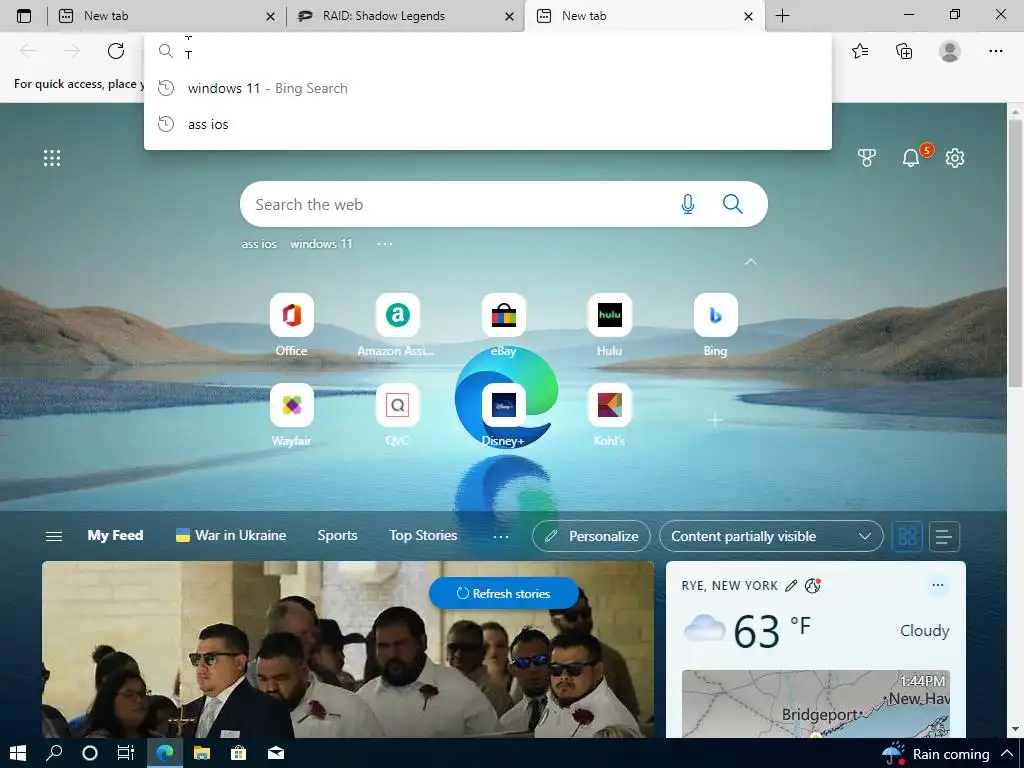
Task: Open a new tab with plus button
Action: point(782,16)
